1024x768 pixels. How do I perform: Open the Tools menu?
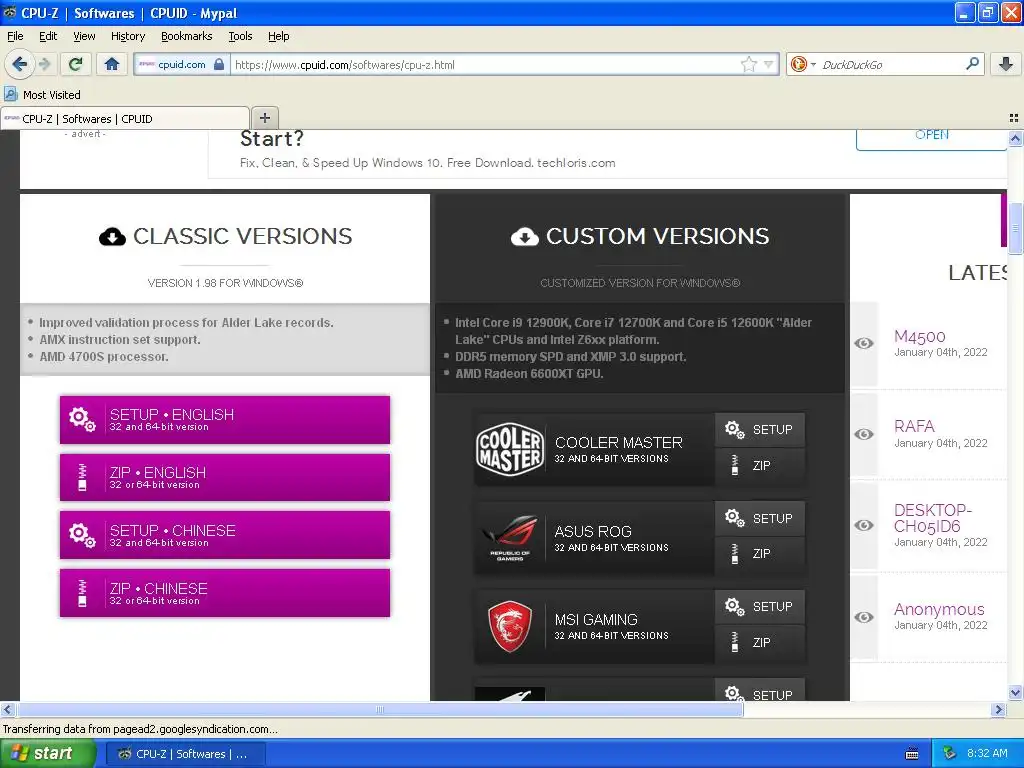240,36
